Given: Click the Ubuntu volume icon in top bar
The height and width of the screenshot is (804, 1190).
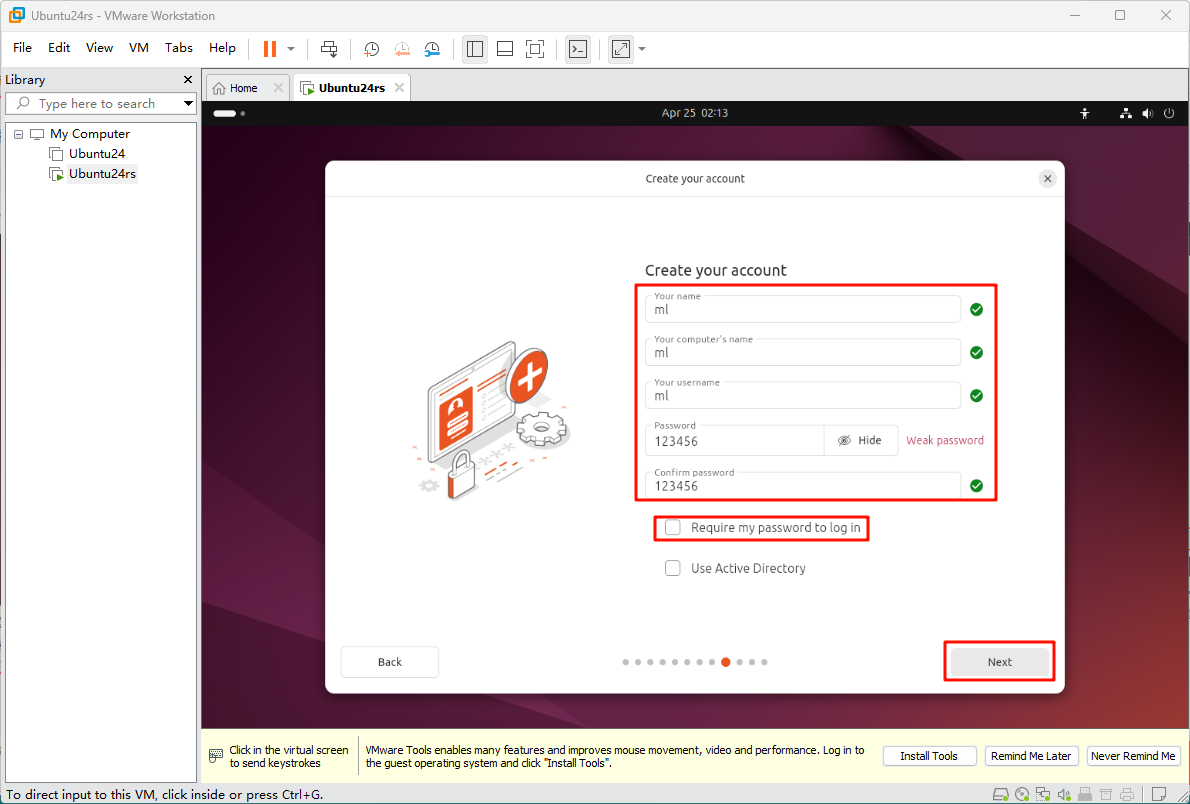Looking at the screenshot, I should (x=1147, y=113).
